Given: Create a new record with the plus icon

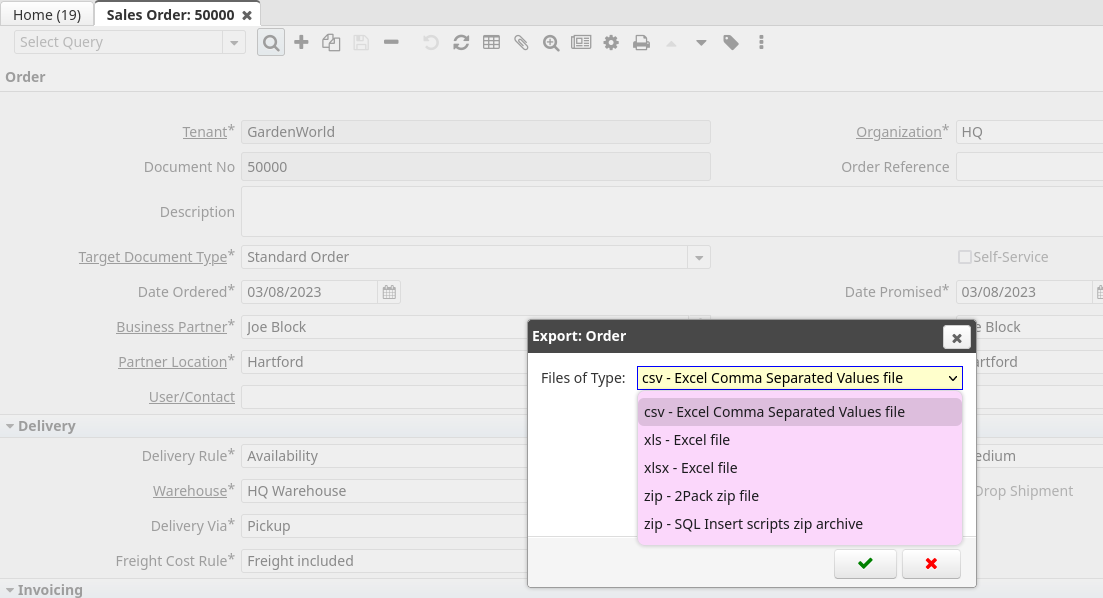Looking at the screenshot, I should [301, 42].
